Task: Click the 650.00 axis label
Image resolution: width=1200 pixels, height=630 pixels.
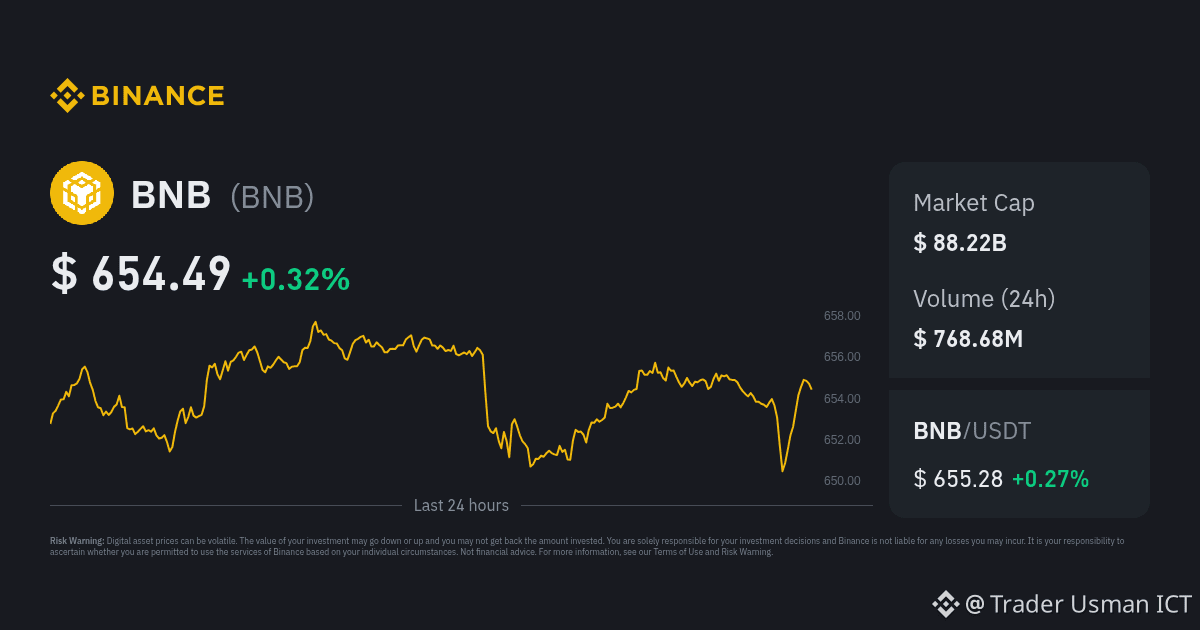Action: coord(842,481)
